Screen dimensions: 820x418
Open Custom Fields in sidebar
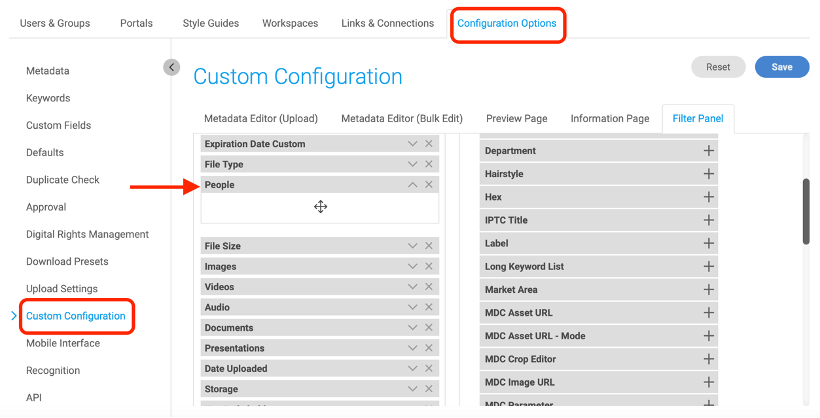(x=59, y=125)
